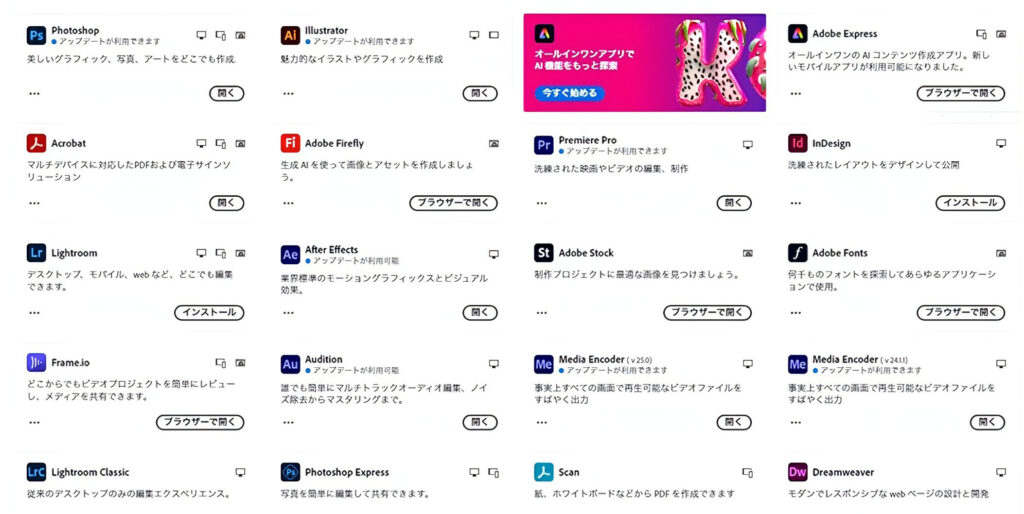Screen dimensions: 1024x514
Task: Install Lightroom via the インストール button
Action: click(210, 313)
